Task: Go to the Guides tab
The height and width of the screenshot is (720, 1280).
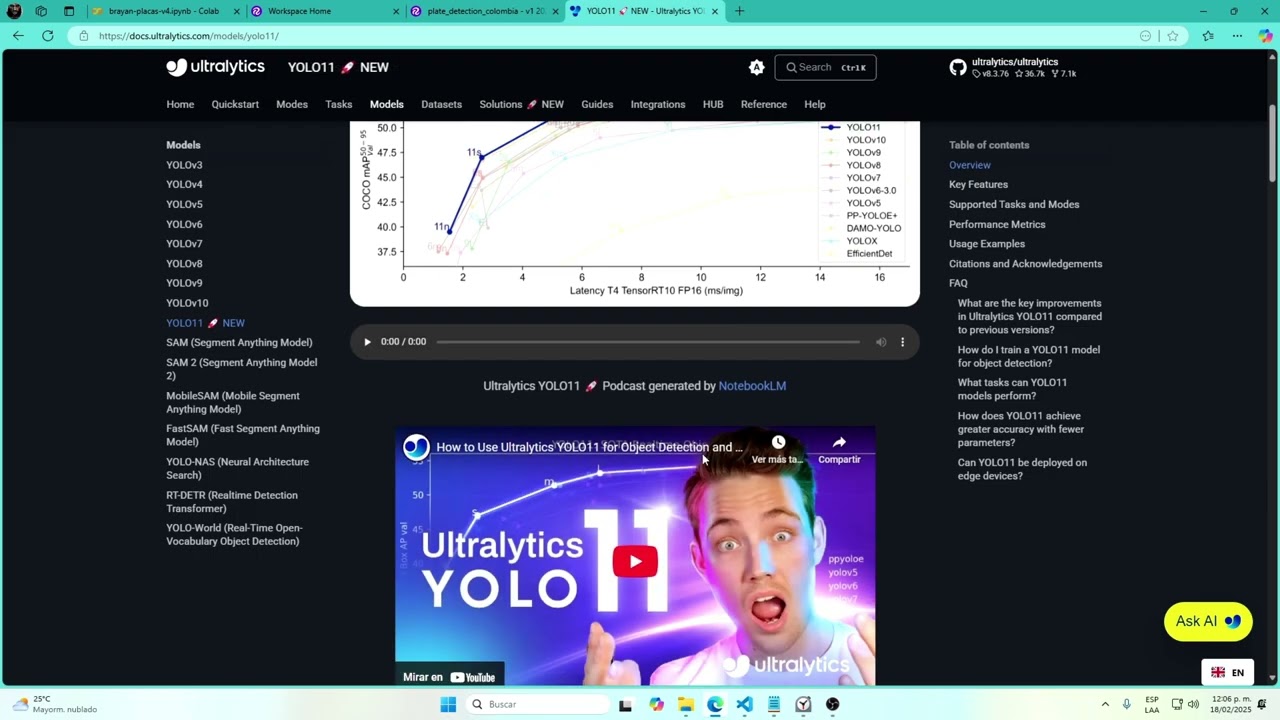Action: tap(597, 104)
